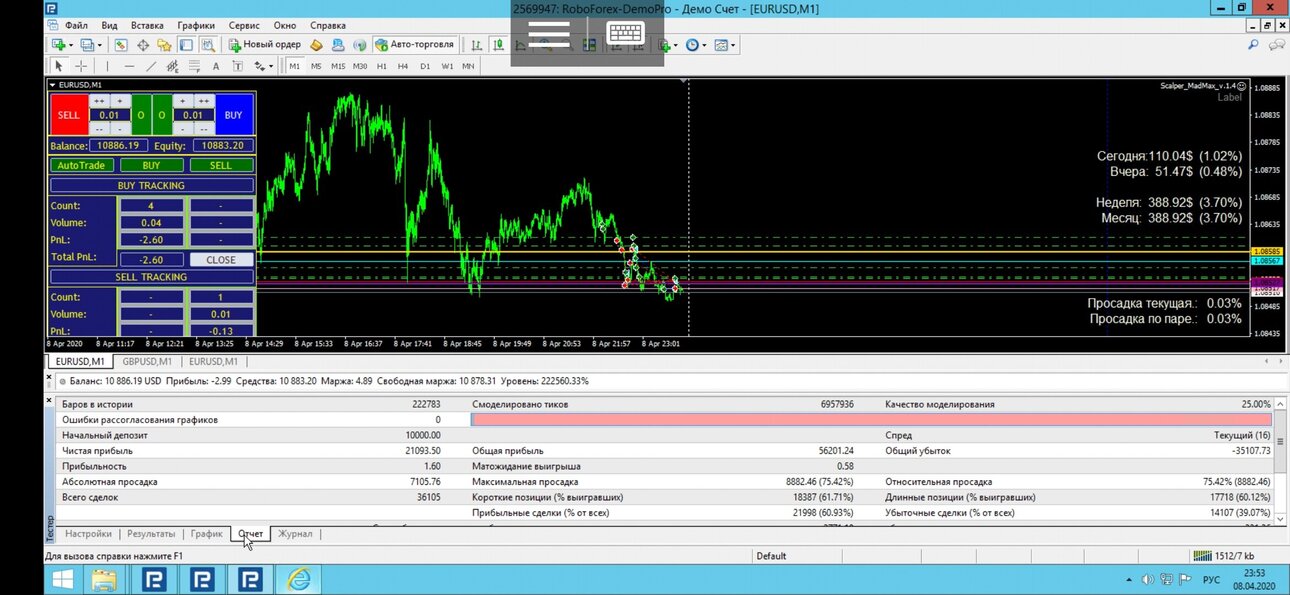Select the cursor arrow tool
The image size is (1290, 595).
[x=59, y=66]
